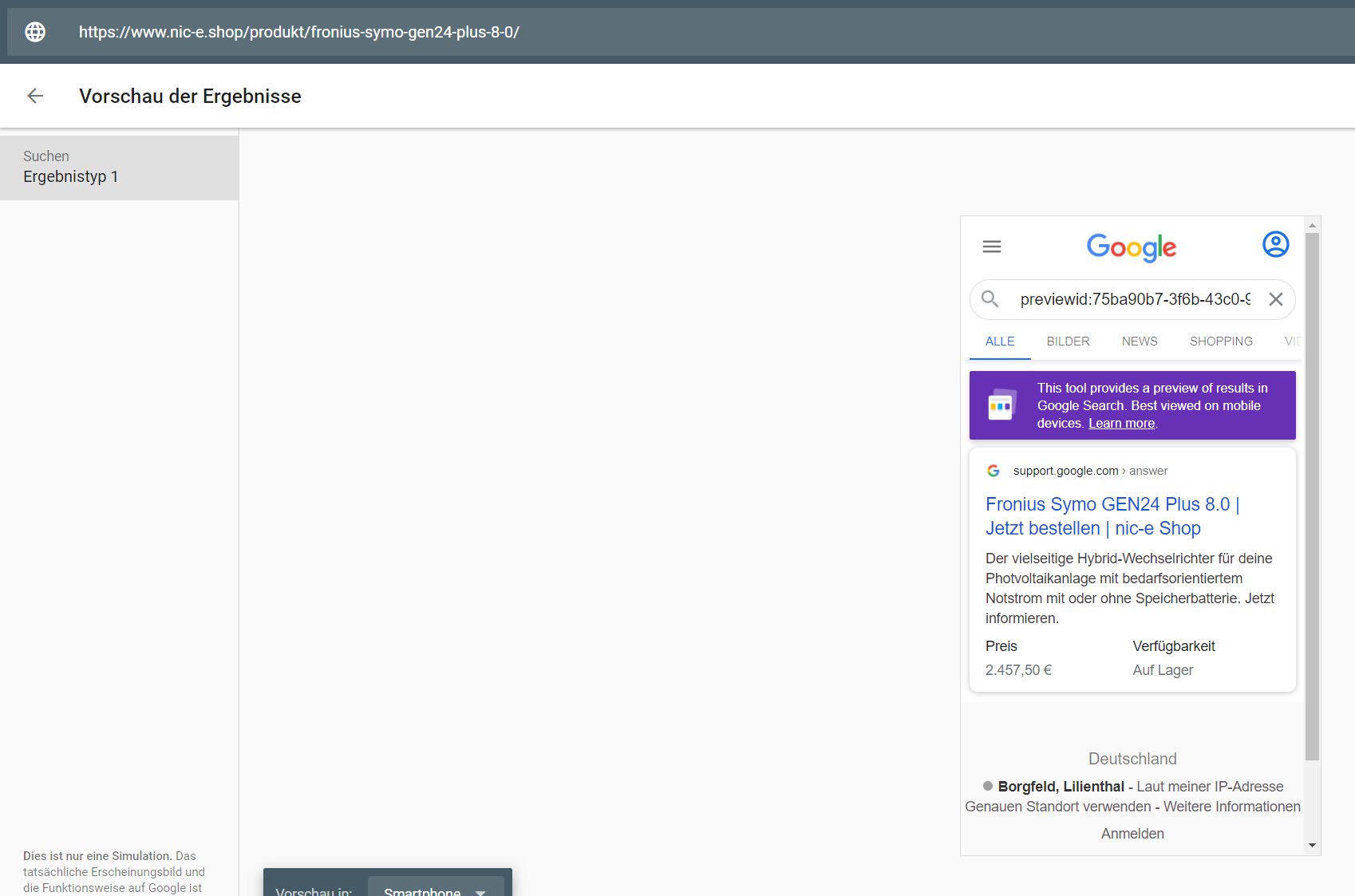Click Genauen Standort verwenden link
This screenshot has height=896, width=1355.
[x=1057, y=807]
